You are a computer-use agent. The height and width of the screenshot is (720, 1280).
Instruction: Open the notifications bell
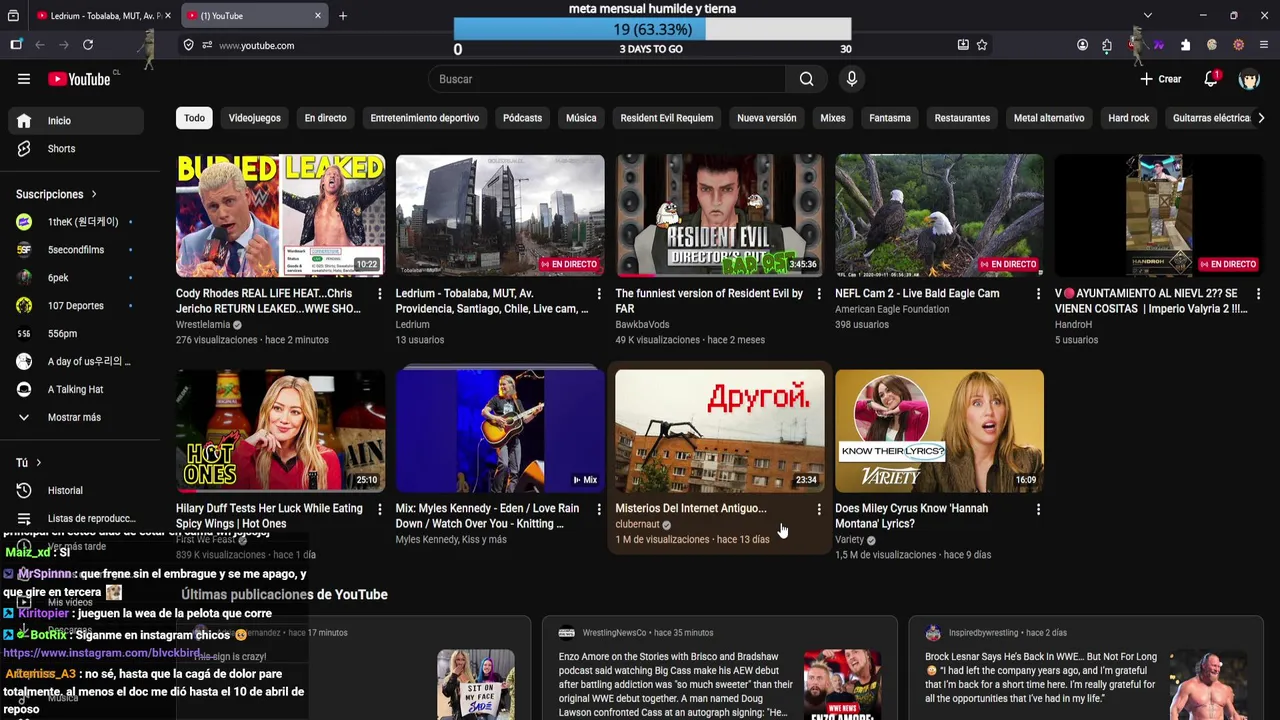(1211, 79)
